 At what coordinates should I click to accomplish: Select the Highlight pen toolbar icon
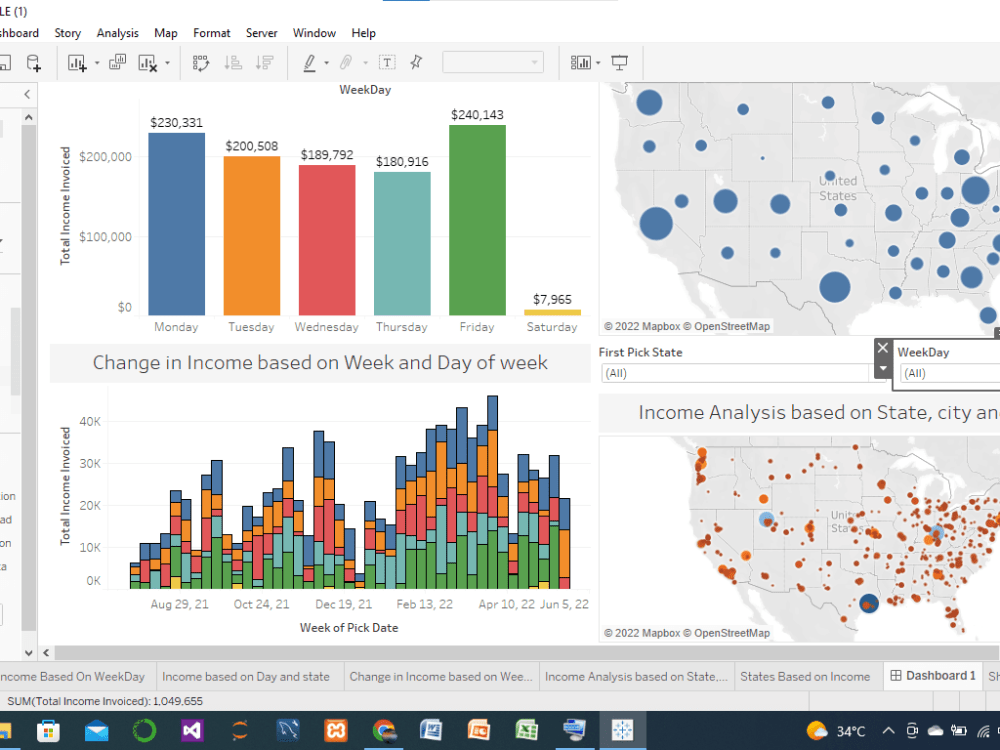click(312, 62)
